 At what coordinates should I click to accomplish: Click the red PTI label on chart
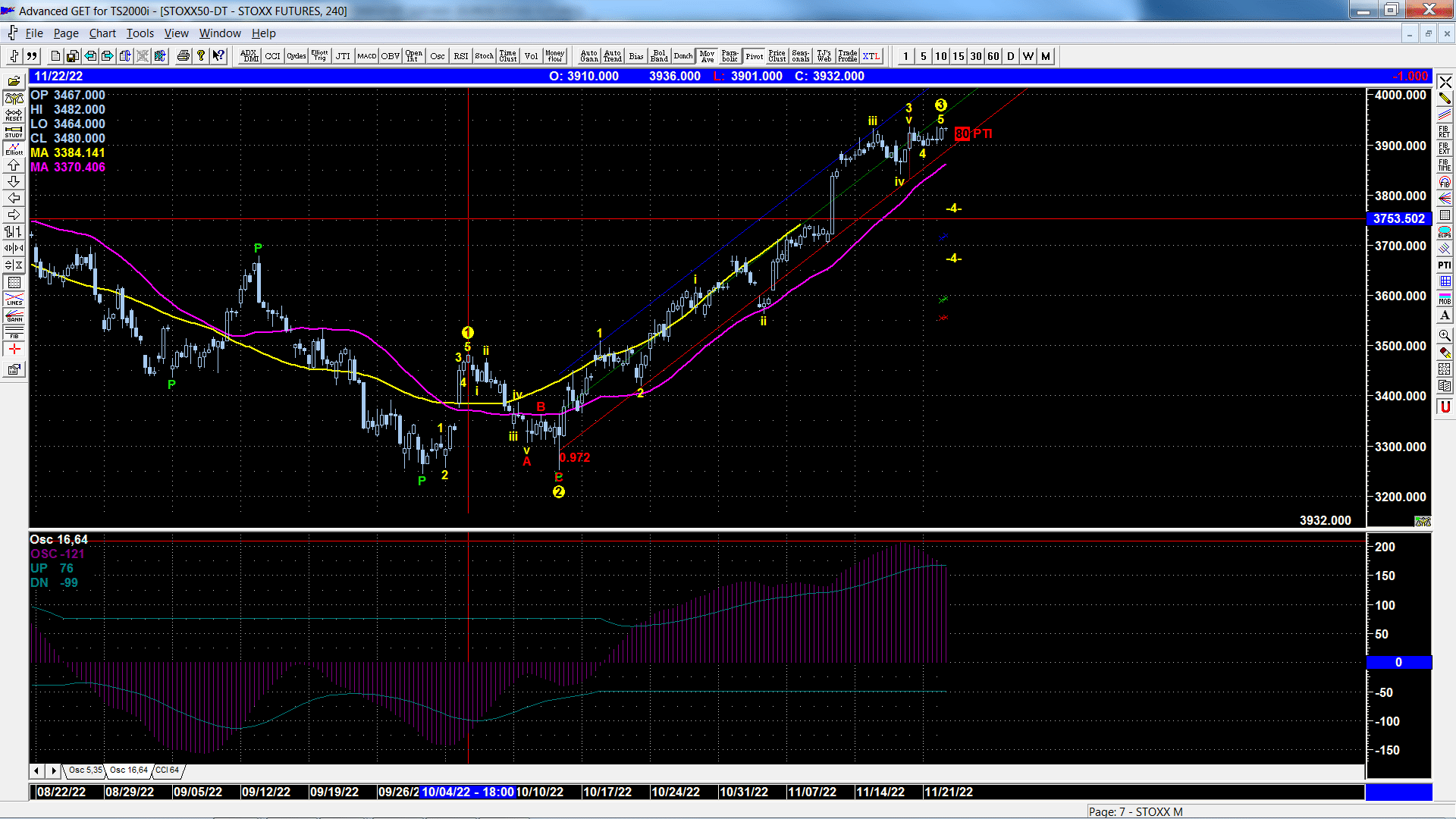pyautogui.click(x=982, y=133)
